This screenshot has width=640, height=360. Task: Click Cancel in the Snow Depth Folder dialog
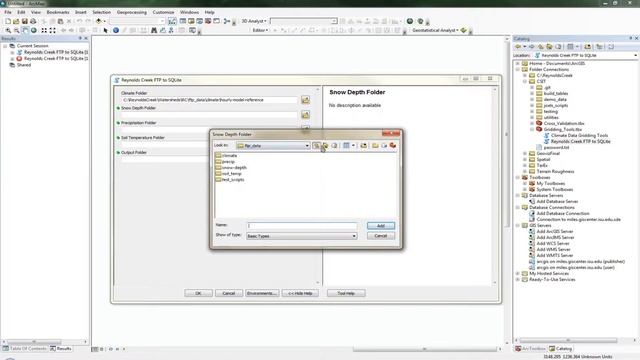click(381, 236)
